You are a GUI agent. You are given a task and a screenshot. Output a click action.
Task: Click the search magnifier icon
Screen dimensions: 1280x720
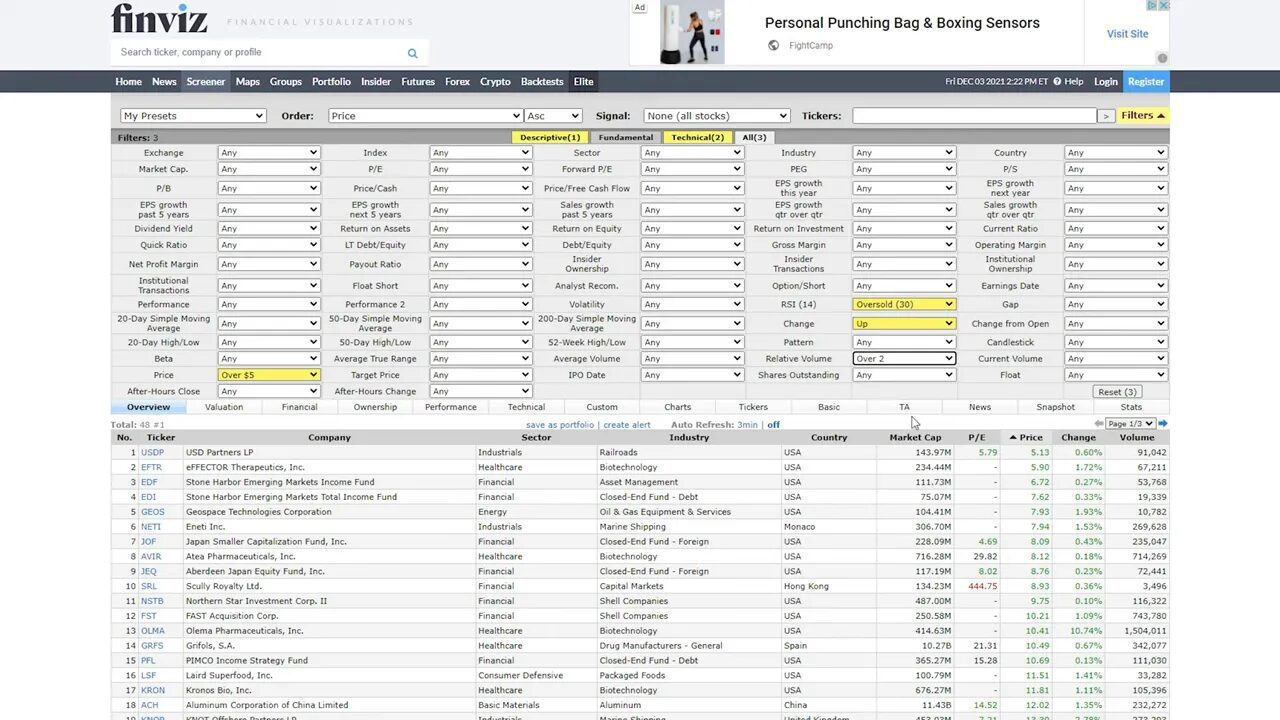pyautogui.click(x=411, y=52)
